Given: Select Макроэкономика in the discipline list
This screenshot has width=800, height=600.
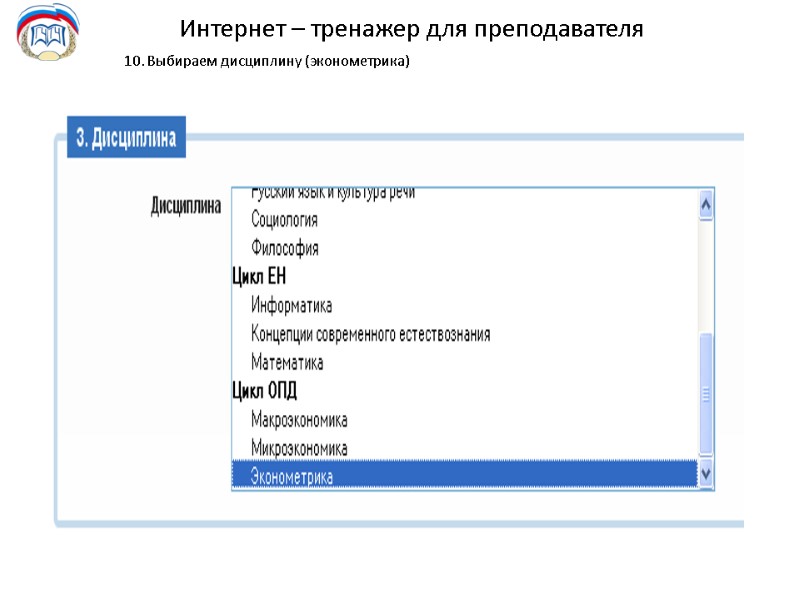Looking at the screenshot, I should click(298, 420).
